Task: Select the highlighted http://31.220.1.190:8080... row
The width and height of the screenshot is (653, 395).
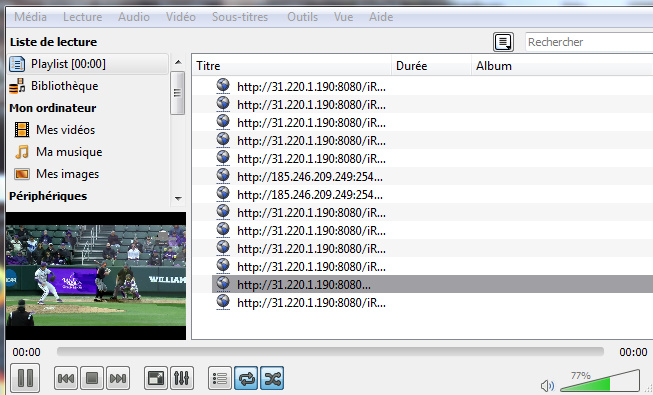Action: point(432,284)
